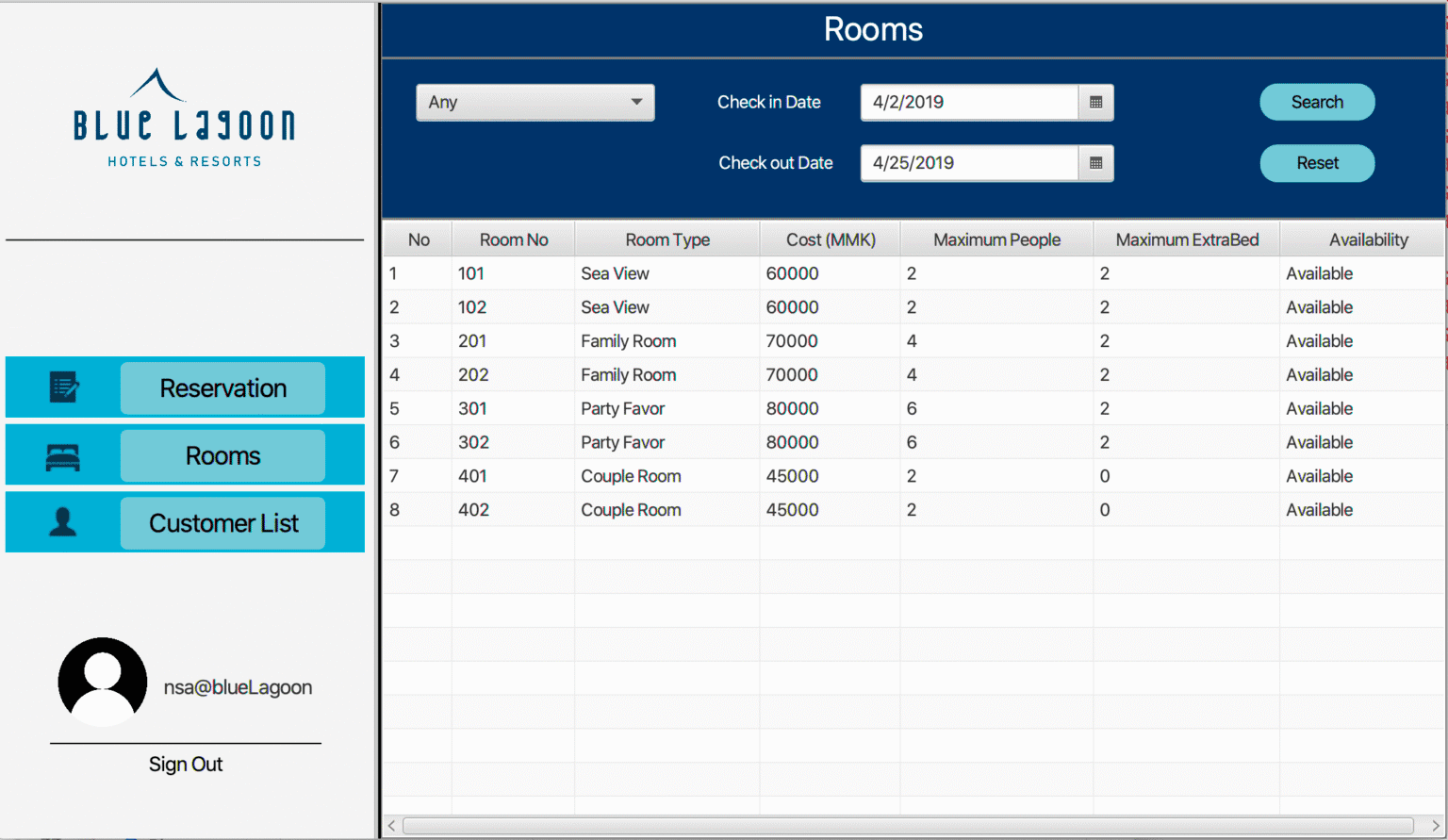Click Sign Out below the profile
The image size is (1448, 840).
[x=185, y=764]
